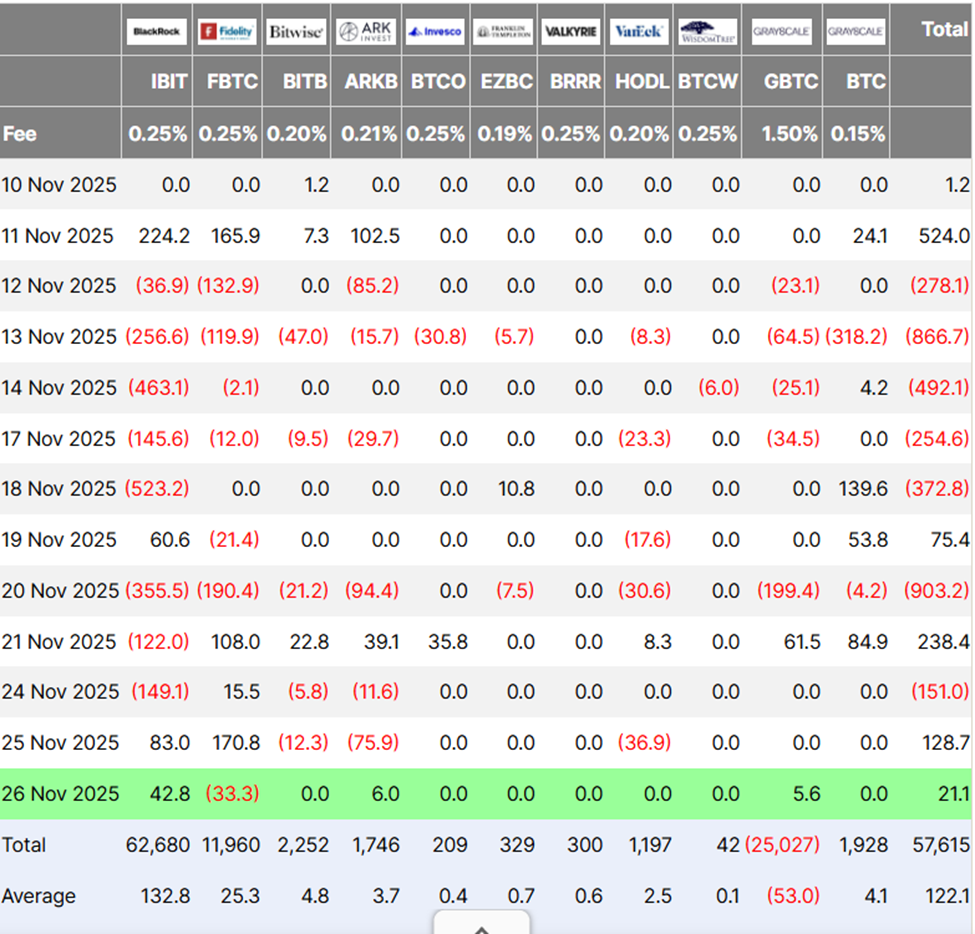Select the highlighted 26 Nov 2025 row date

(x=60, y=794)
